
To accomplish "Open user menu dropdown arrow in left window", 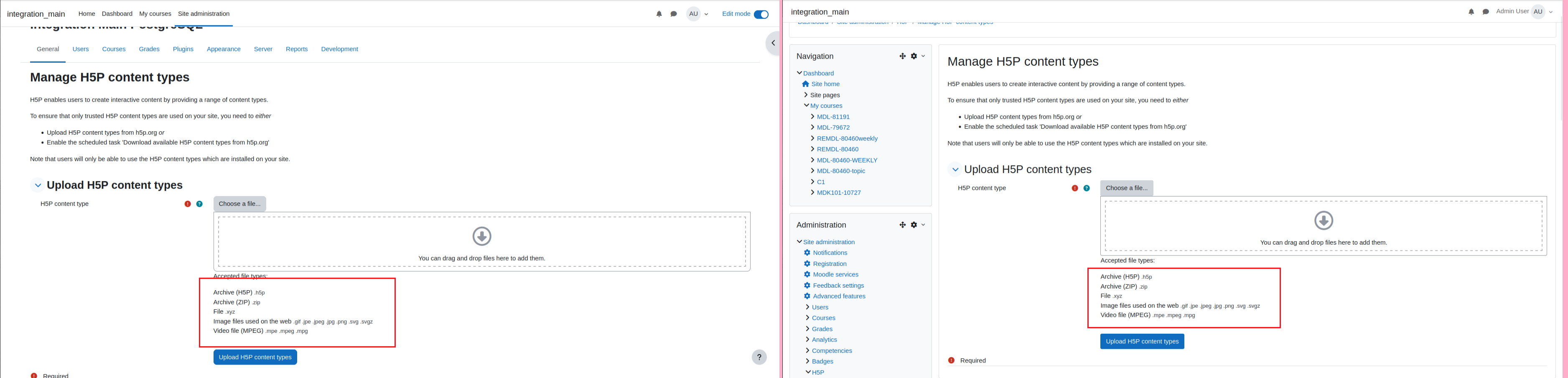I will coord(706,14).
